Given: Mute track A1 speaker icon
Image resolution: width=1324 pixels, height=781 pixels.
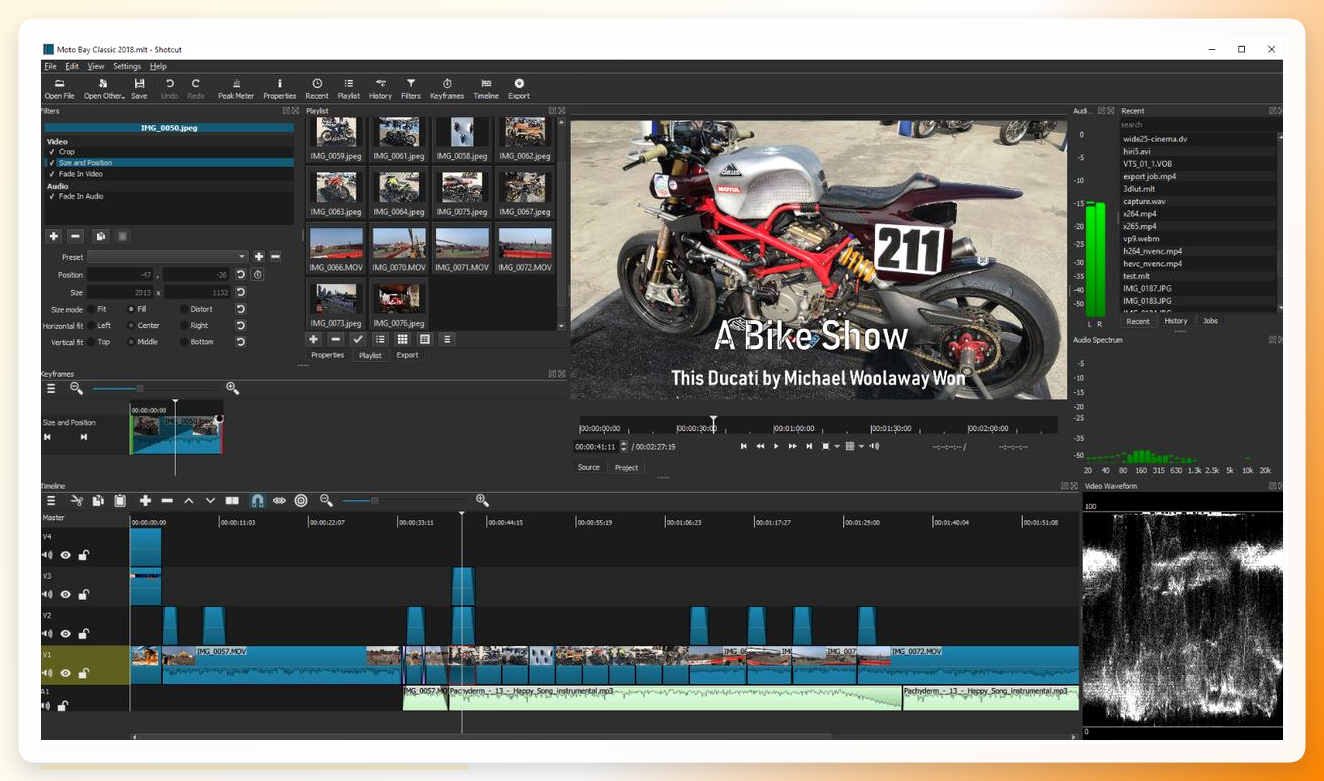Looking at the screenshot, I should point(46,706).
